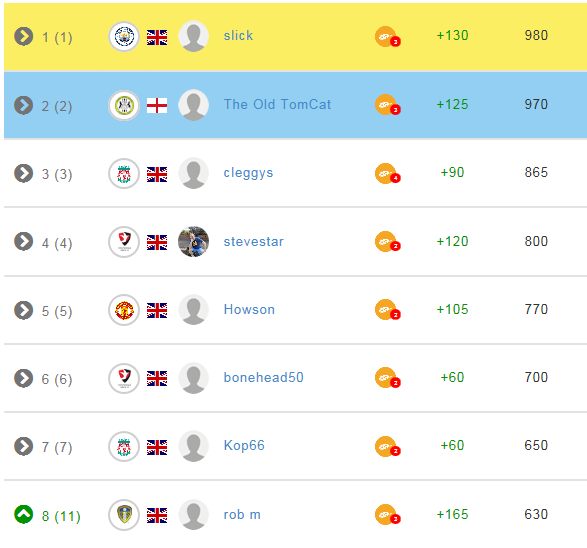
Task: Open The Old TomCat's profile
Action: click(x=277, y=104)
